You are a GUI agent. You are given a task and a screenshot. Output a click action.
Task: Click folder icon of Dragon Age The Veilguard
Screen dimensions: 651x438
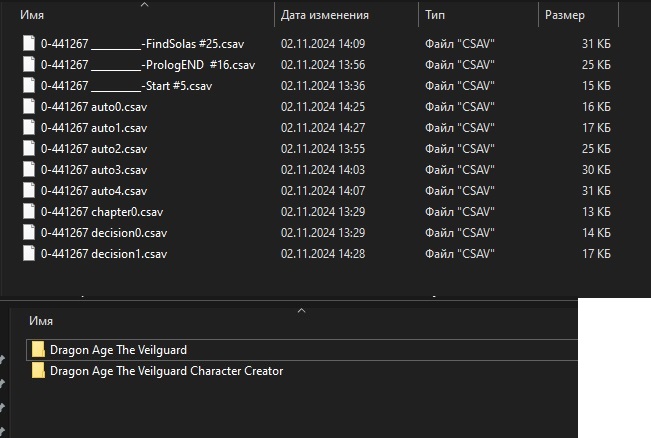click(38, 350)
